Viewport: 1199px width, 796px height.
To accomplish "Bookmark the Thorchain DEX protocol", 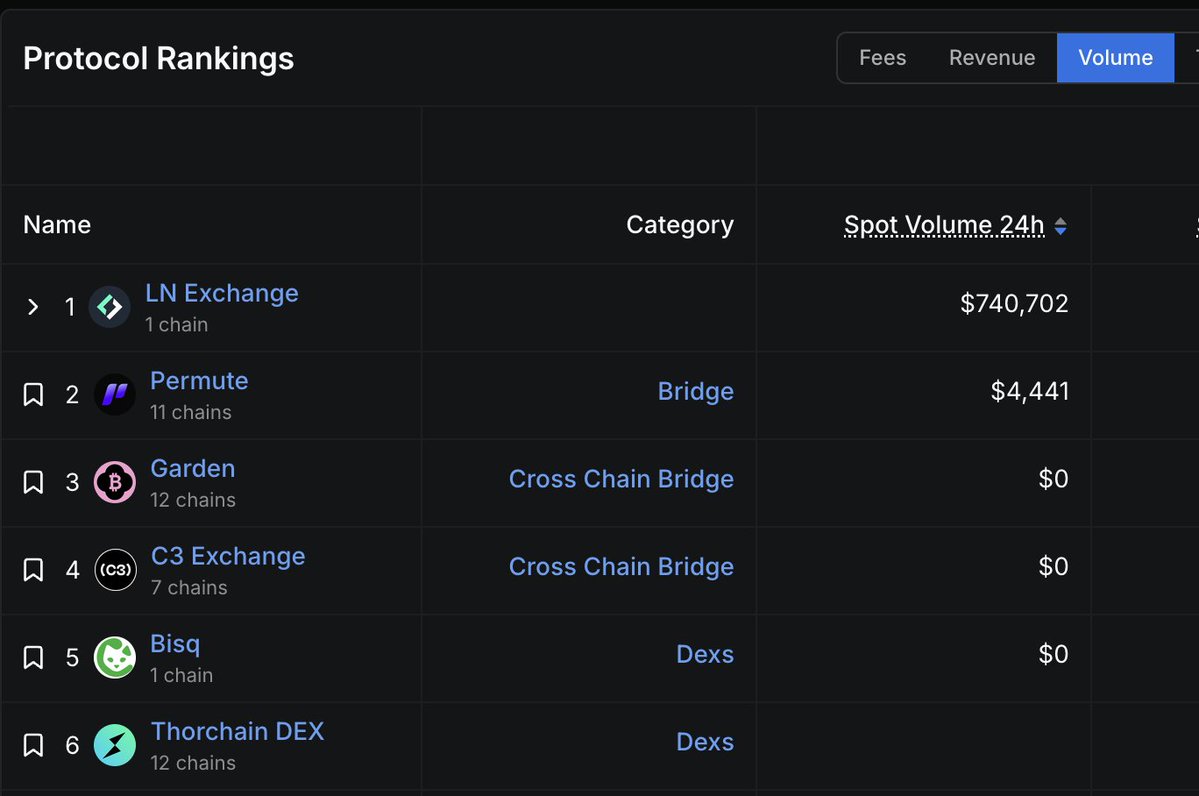I will coord(33,745).
